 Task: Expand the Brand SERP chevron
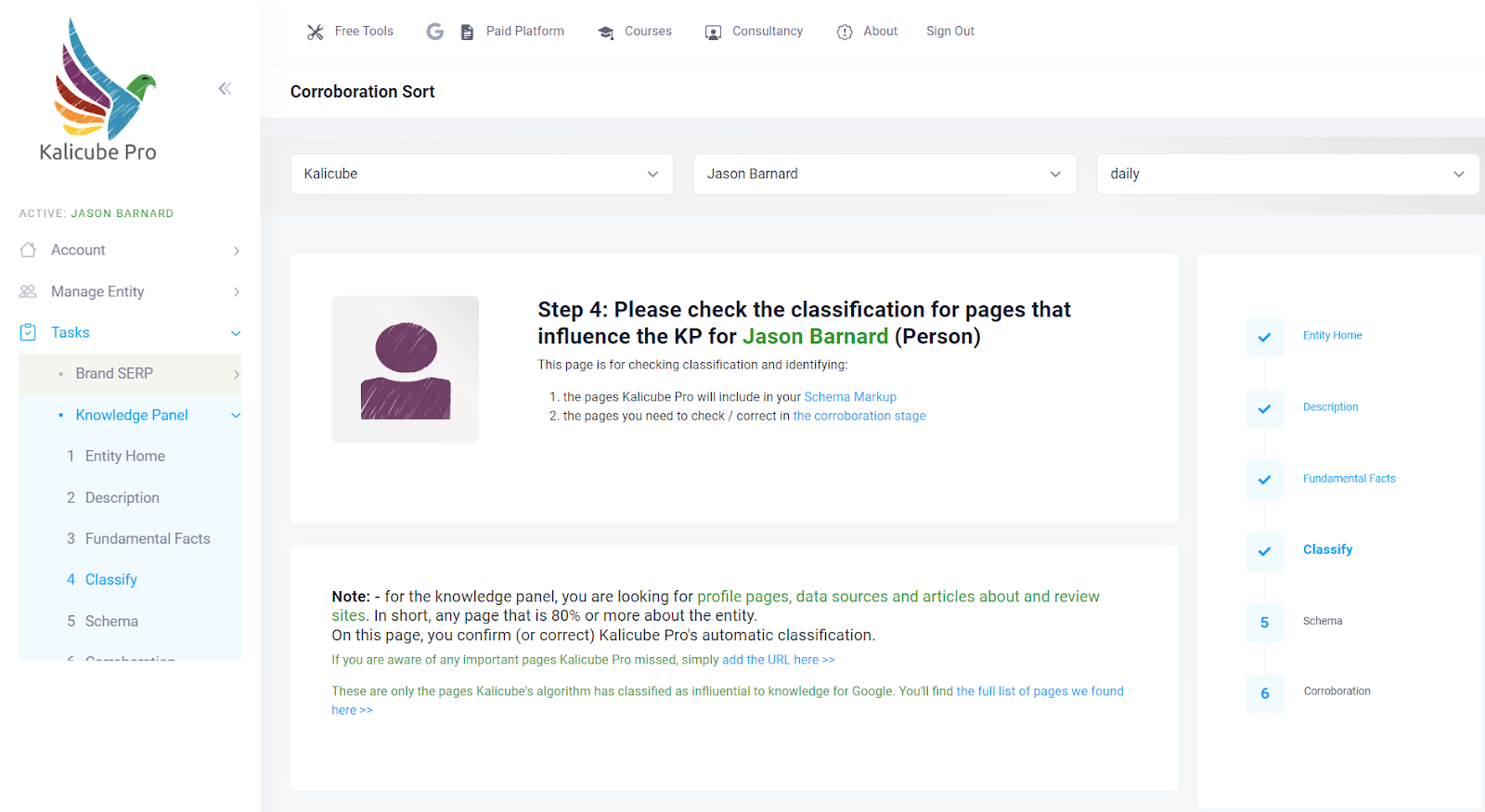(x=237, y=374)
